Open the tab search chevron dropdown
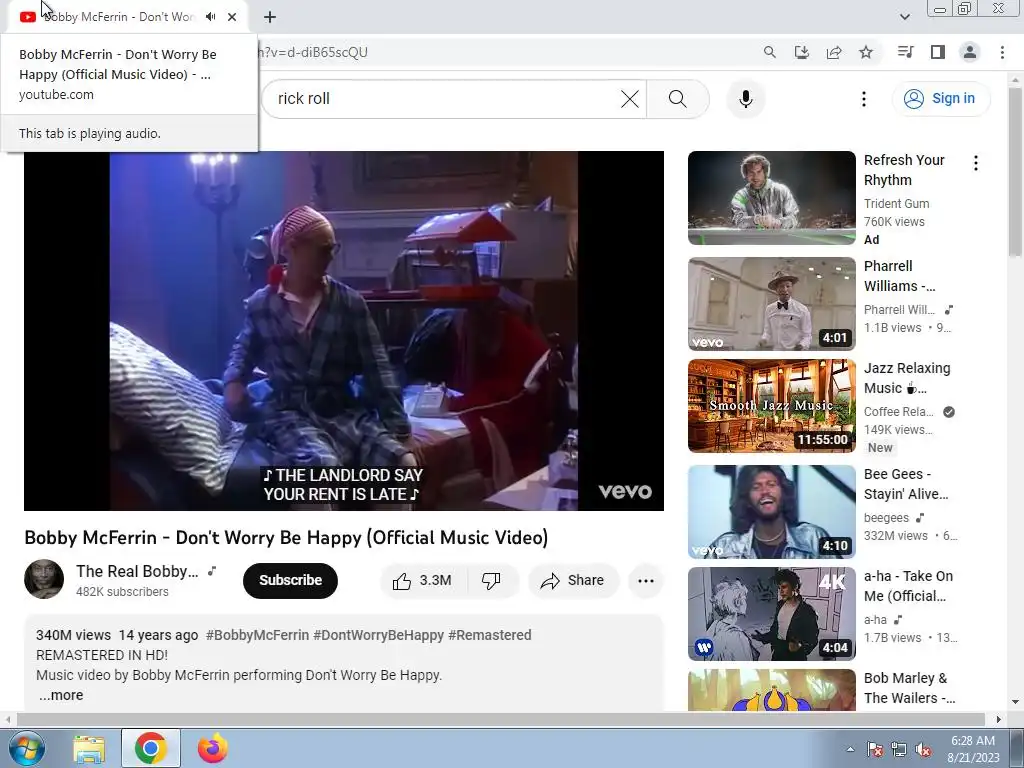Viewport: 1024px width, 768px height. coord(904,17)
